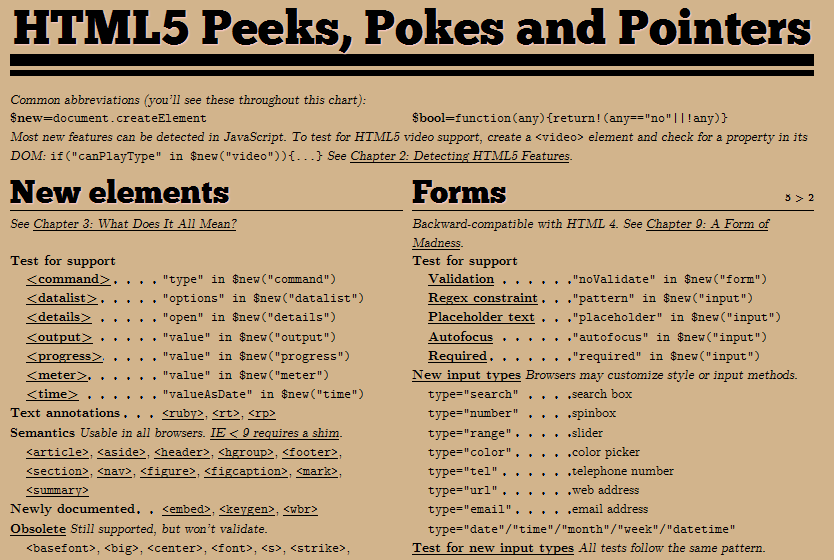Open the <article> element link
Screen dimensions: 834x560
(57, 453)
